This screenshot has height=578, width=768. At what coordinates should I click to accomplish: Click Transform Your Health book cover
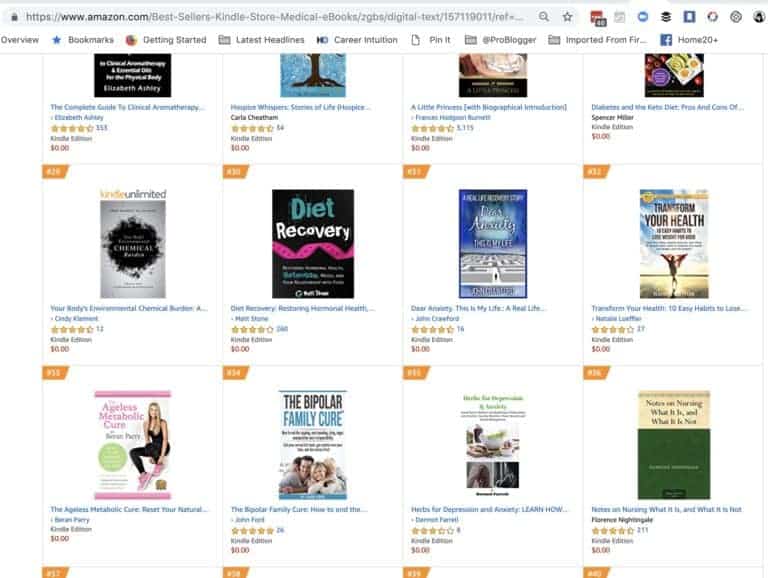click(x=674, y=243)
